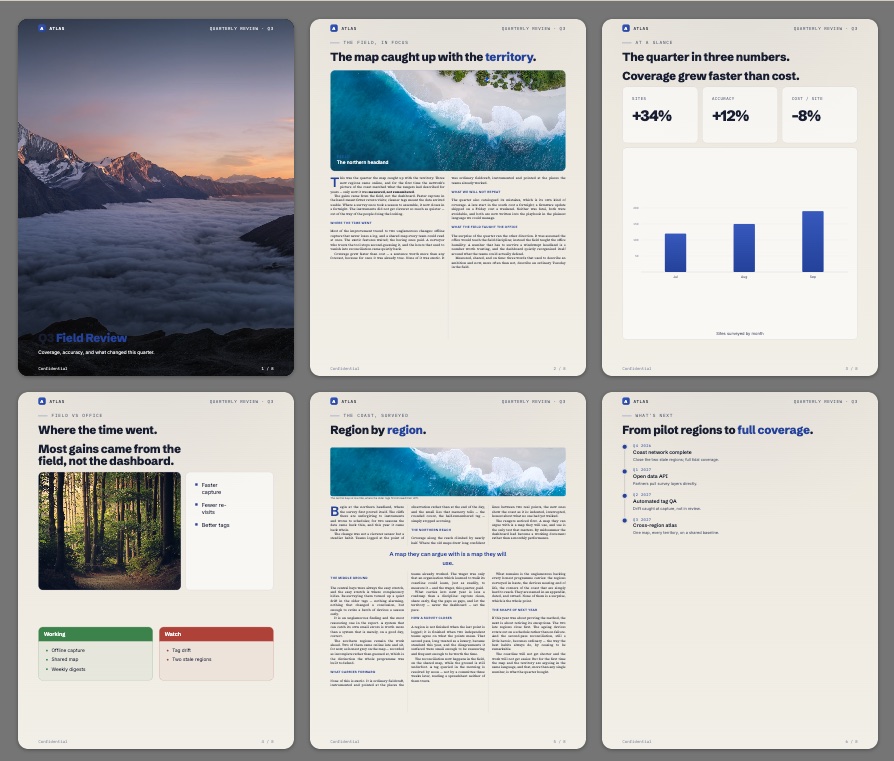Click the heading 'From pilot regions to full coverage.'
The height and width of the screenshot is (761, 894).
(717, 430)
